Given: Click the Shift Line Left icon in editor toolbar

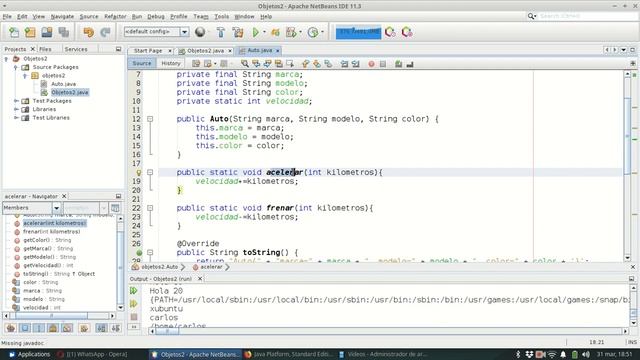Looking at the screenshot, I should (344, 64).
